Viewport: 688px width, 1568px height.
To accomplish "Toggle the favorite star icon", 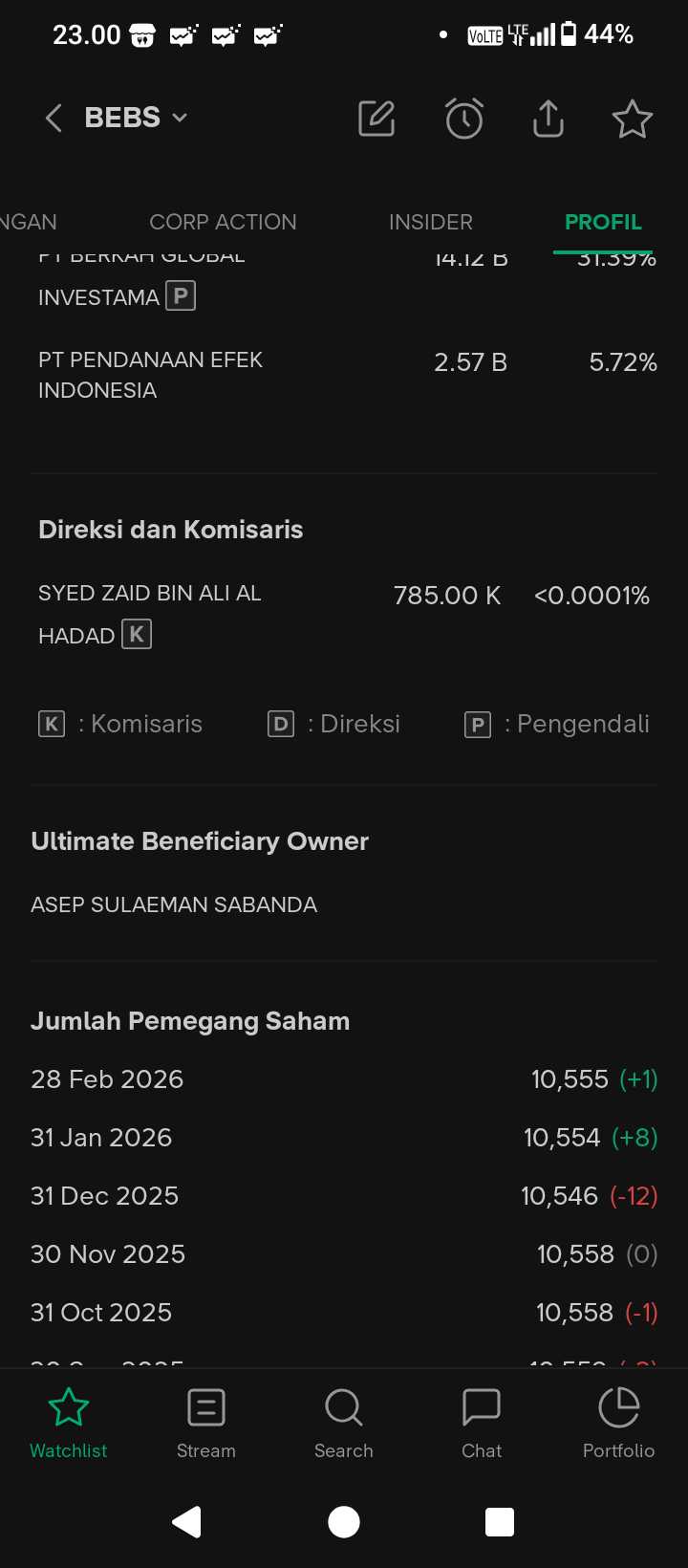I will tap(632, 120).
